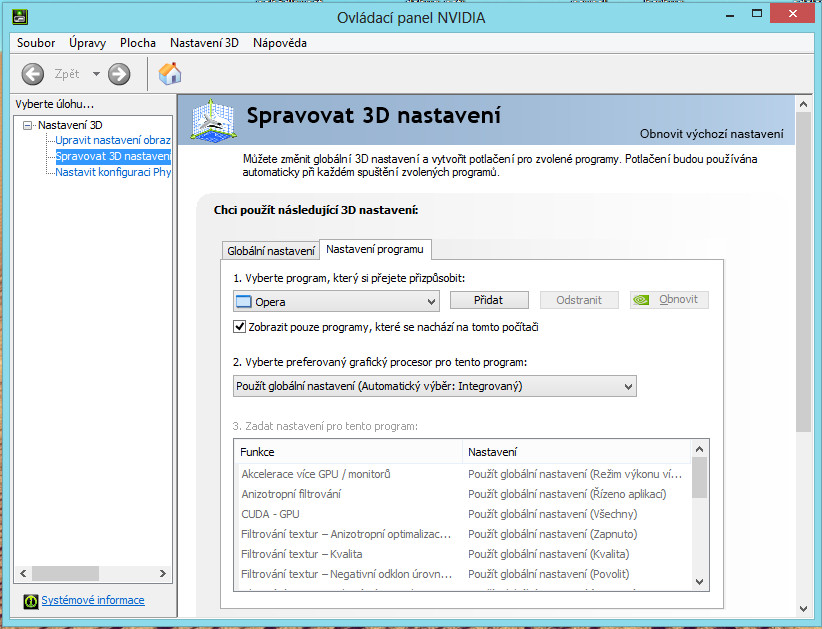This screenshot has height=629, width=822.
Task: Go to the Home page icon
Action: (170, 73)
